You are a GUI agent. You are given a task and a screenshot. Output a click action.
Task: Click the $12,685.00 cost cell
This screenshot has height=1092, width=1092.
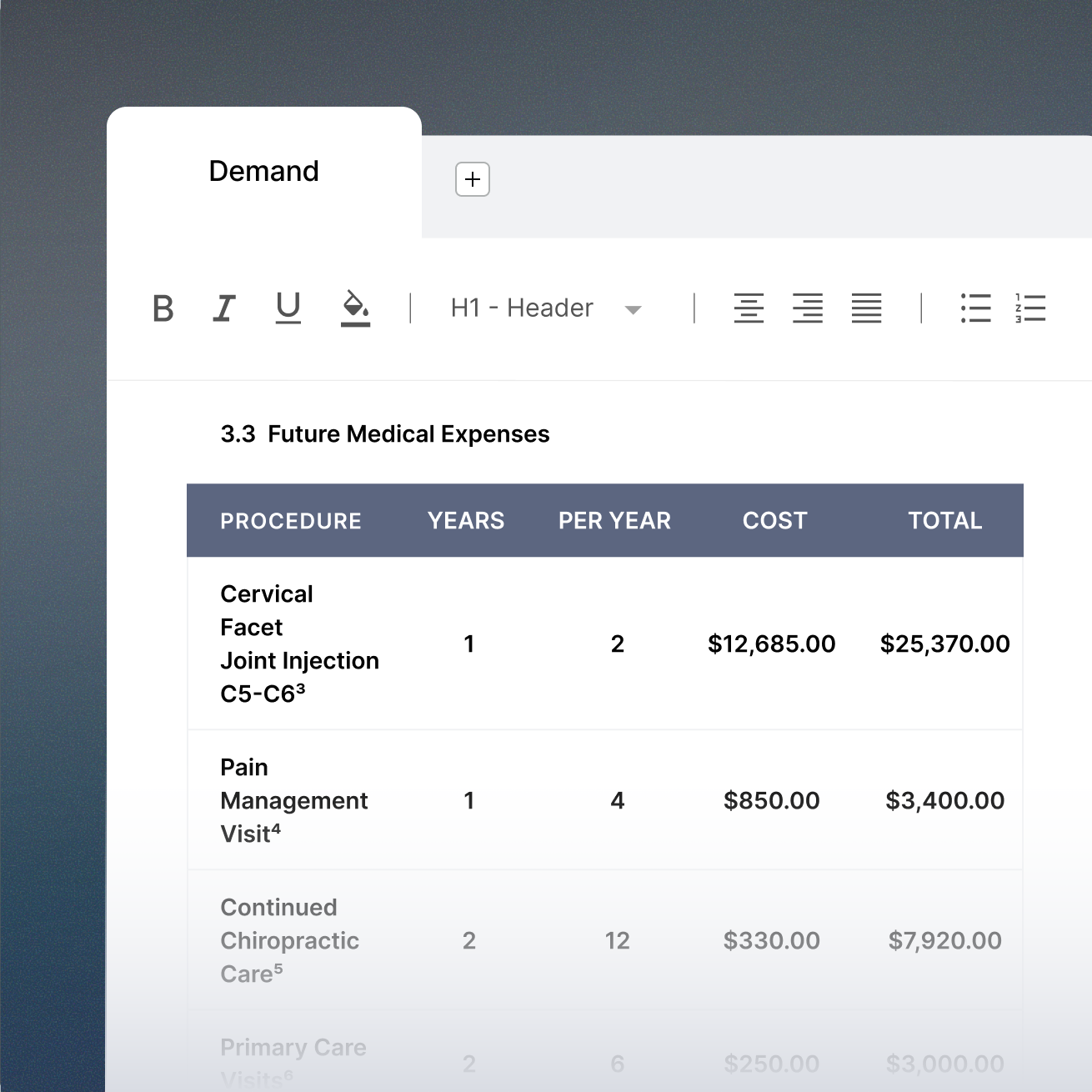click(x=771, y=644)
